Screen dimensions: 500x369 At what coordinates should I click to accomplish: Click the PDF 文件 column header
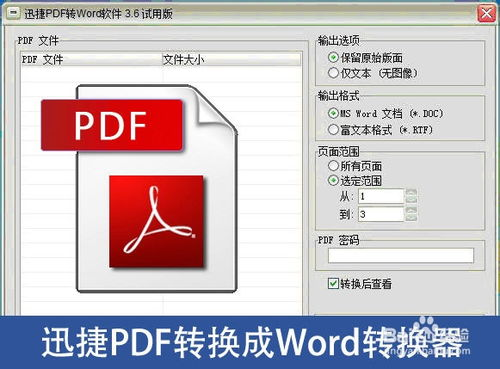click(x=92, y=60)
